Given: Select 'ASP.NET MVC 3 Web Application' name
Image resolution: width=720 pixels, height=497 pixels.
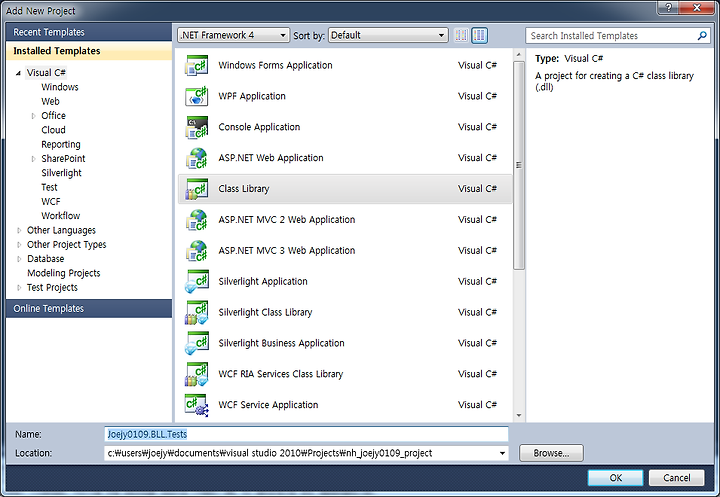Looking at the screenshot, I should (x=287, y=251).
